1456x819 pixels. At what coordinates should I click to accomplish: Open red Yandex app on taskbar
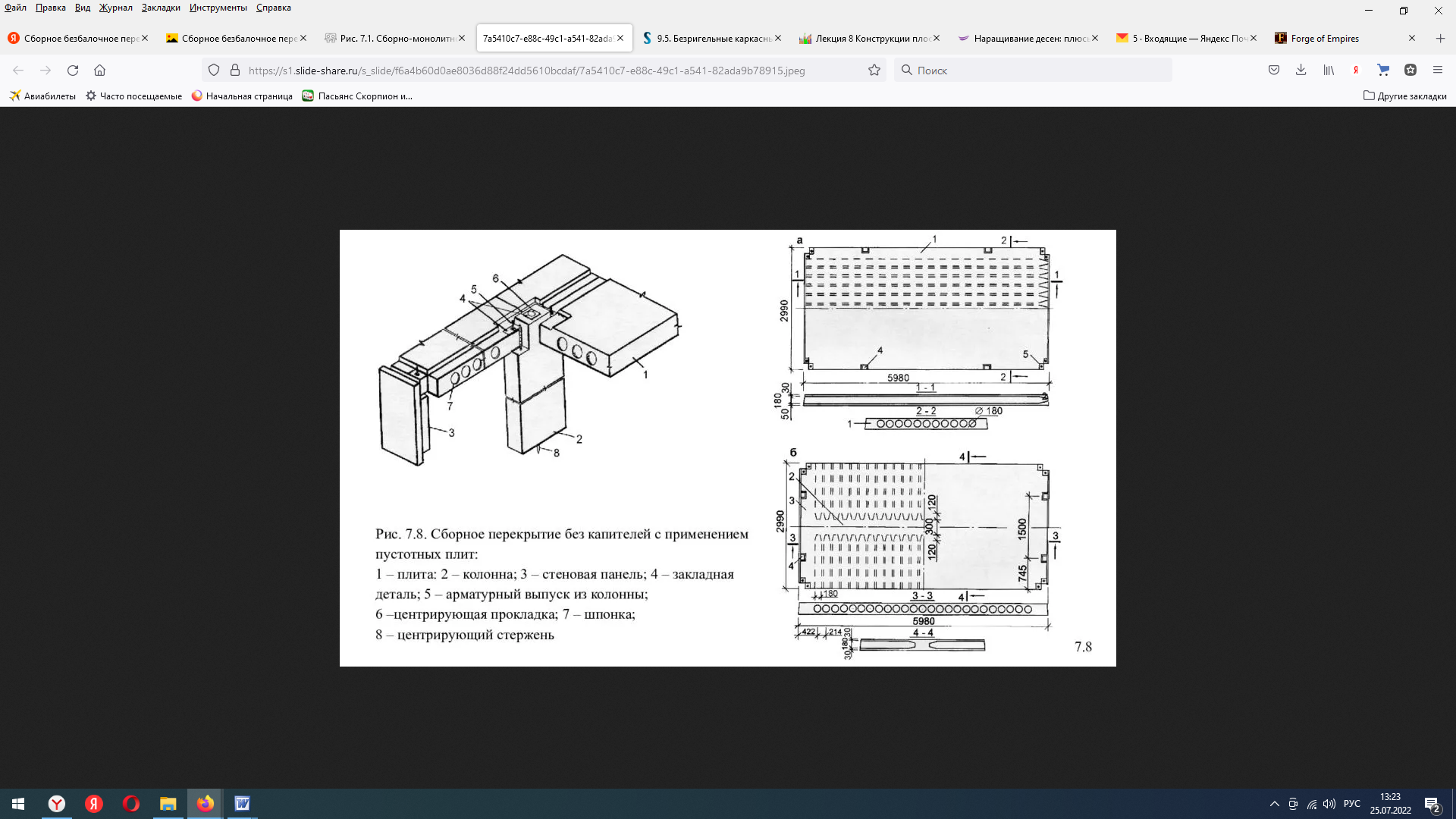(94, 804)
